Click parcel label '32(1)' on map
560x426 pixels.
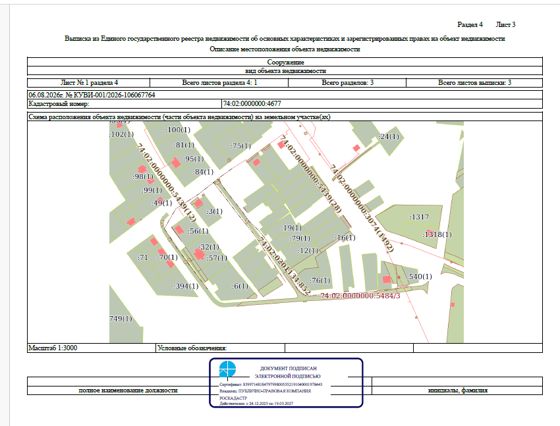click(x=210, y=247)
